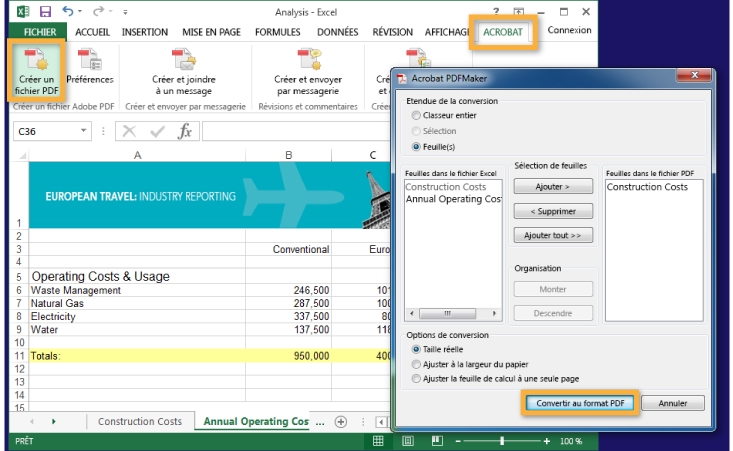Image resolution: width=733 pixels, height=451 pixels.
Task: Click the Name Box showing C36
Action: click(x=46, y=131)
